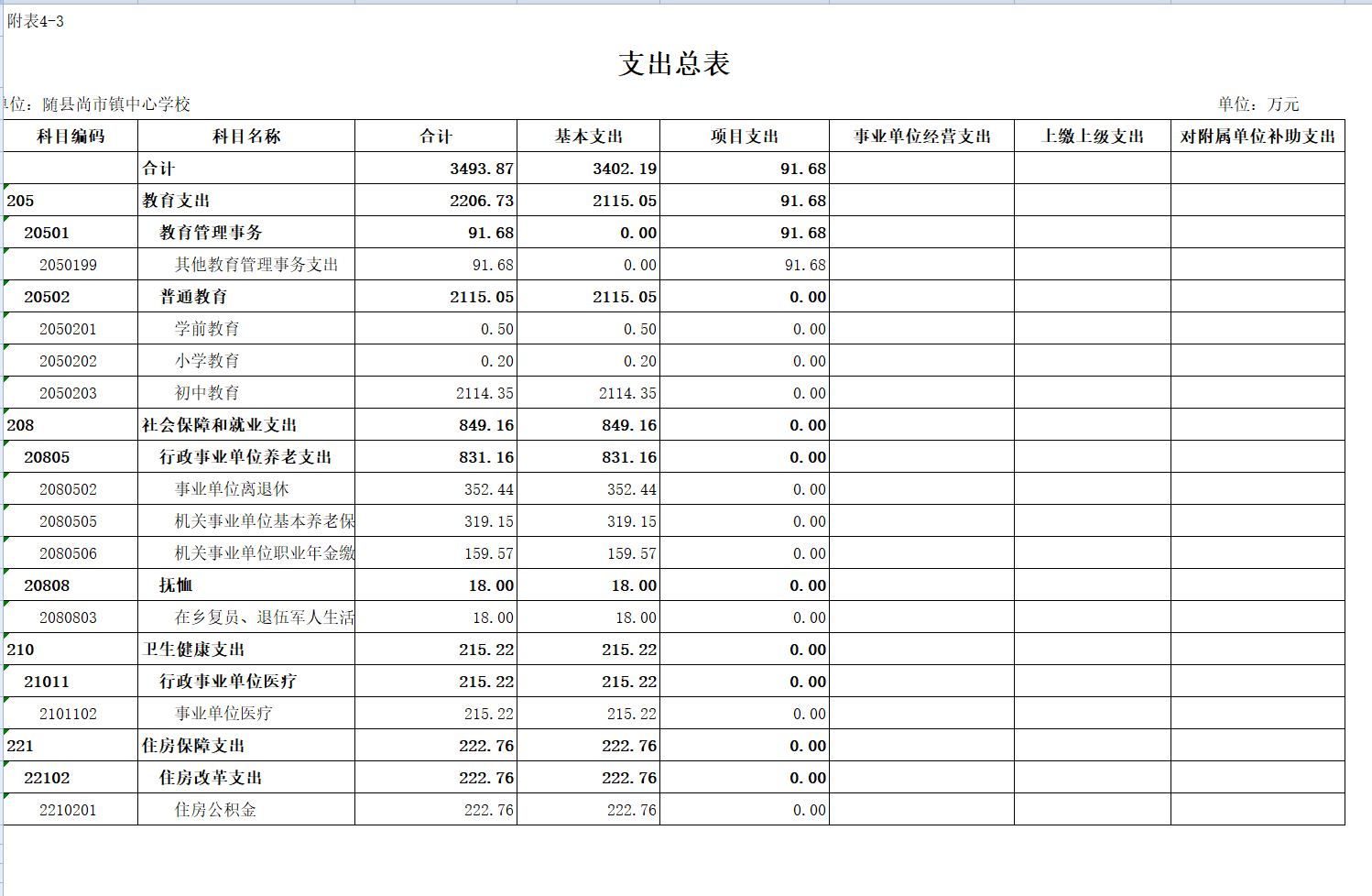
Task: Select code cell 20502
Action: click(71, 297)
